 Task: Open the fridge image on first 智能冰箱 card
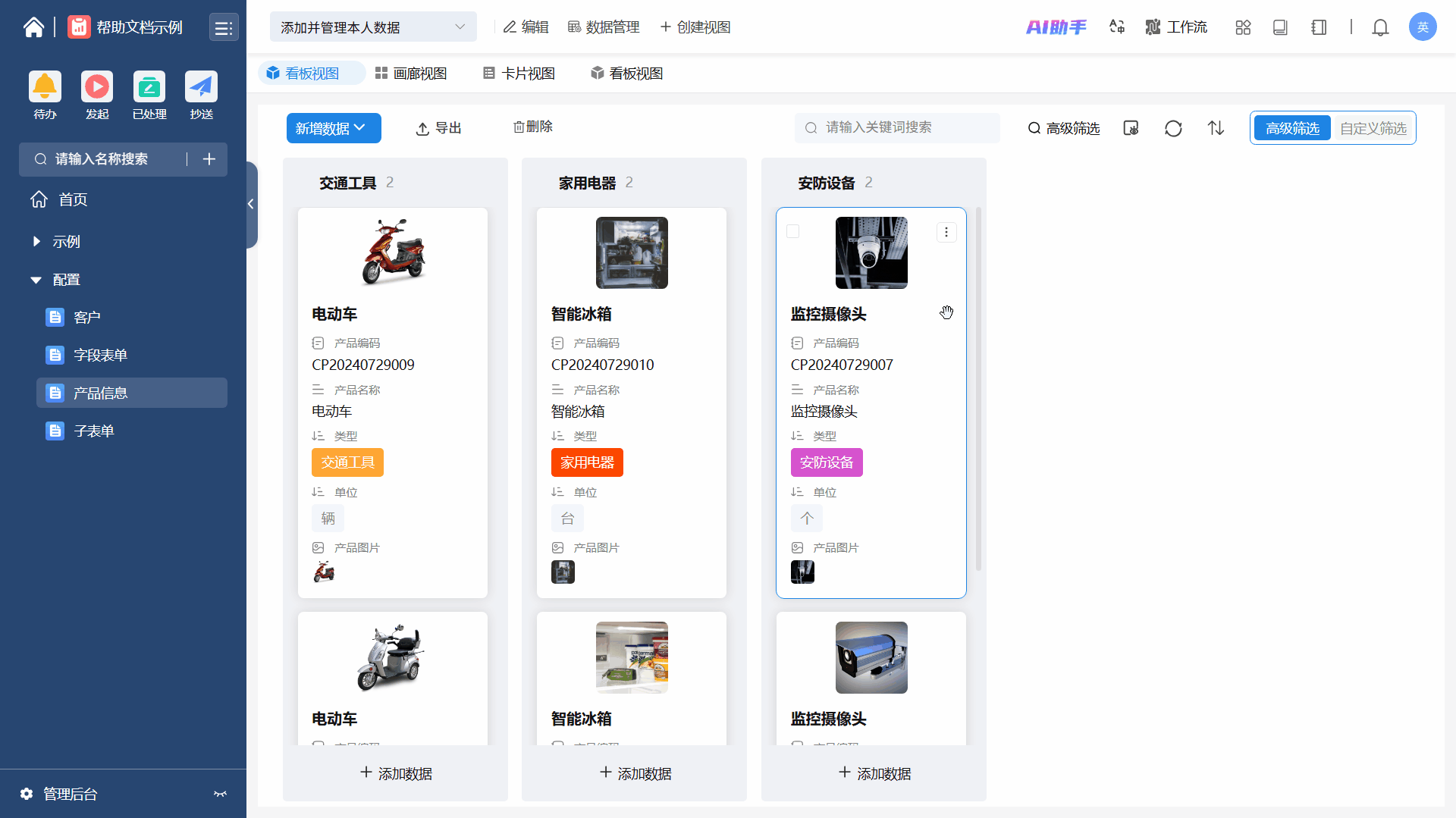coord(632,252)
